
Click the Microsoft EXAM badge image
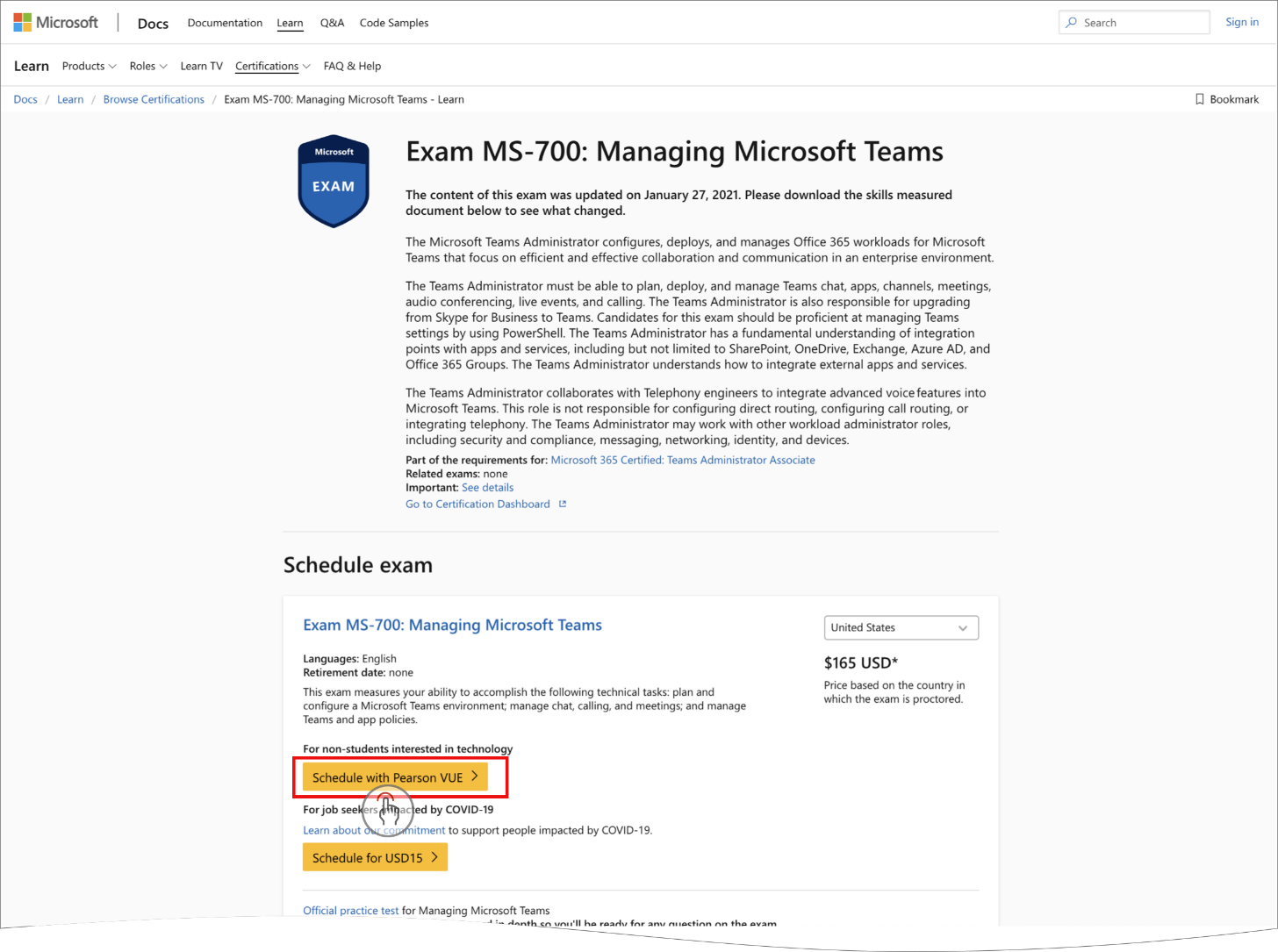[x=334, y=182]
